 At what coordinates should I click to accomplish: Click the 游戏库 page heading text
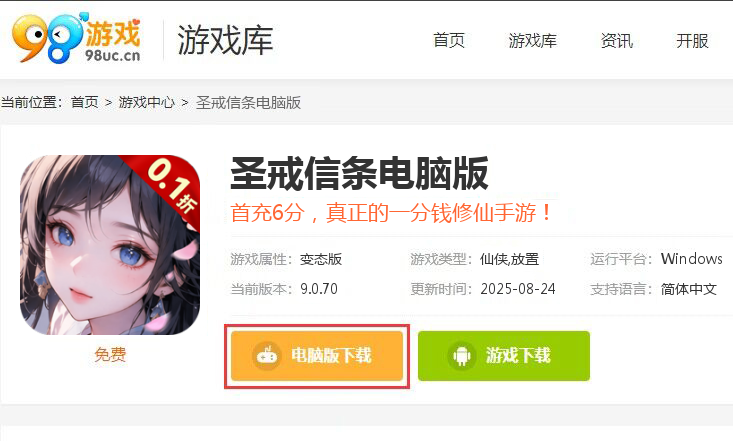225,40
